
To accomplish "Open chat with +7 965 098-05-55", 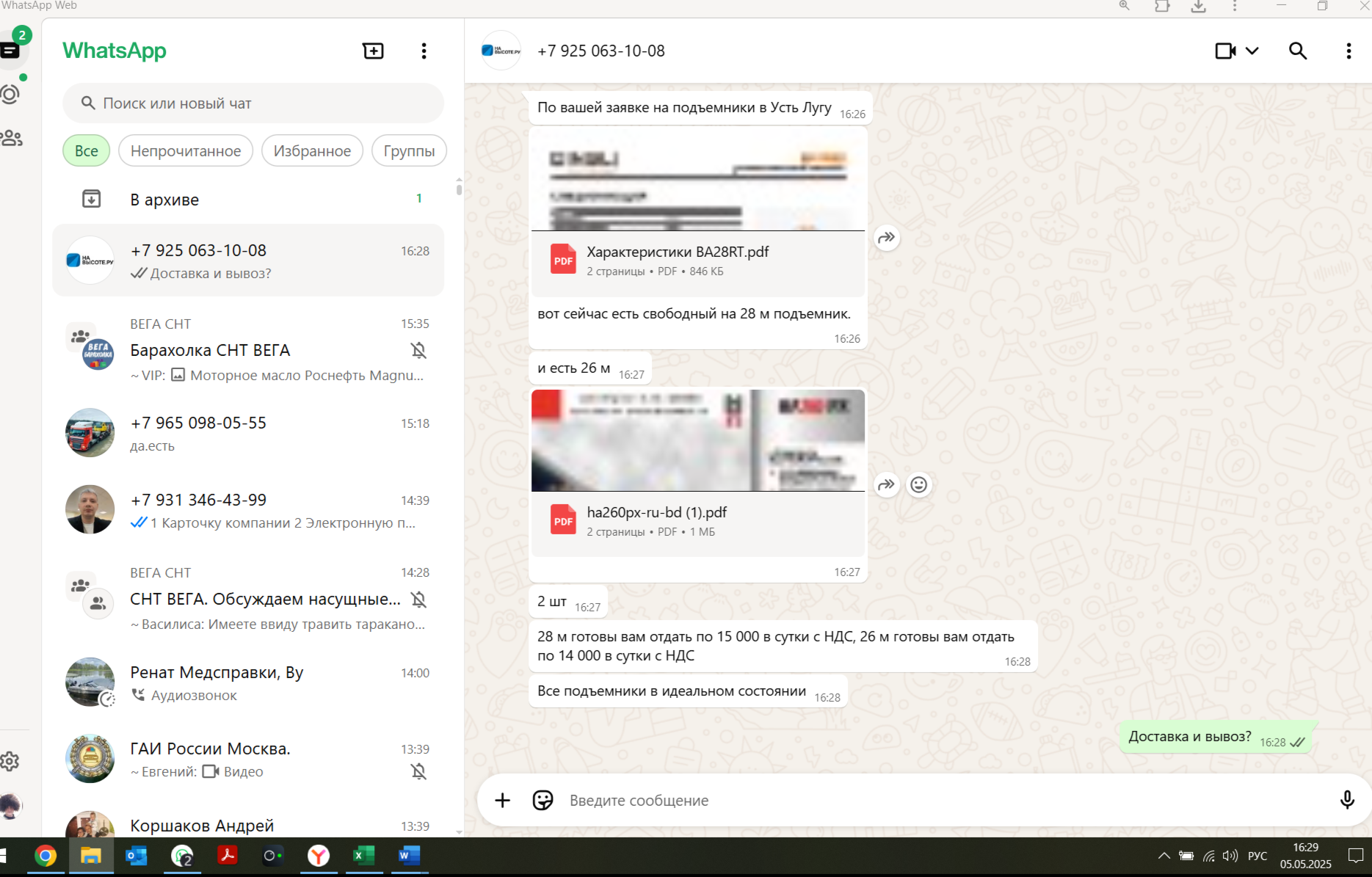I will click(x=248, y=433).
